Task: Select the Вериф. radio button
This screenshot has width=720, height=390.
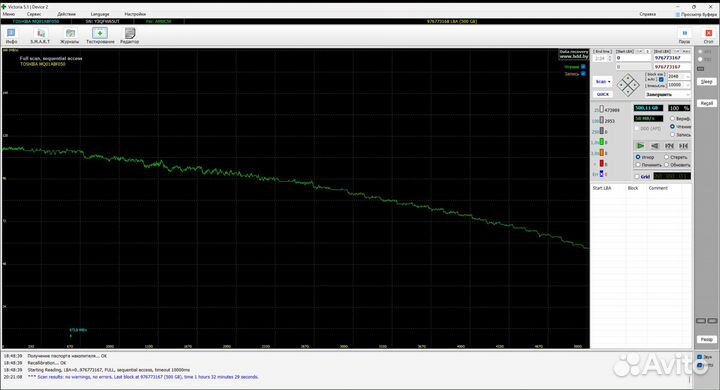Action: 672,119
